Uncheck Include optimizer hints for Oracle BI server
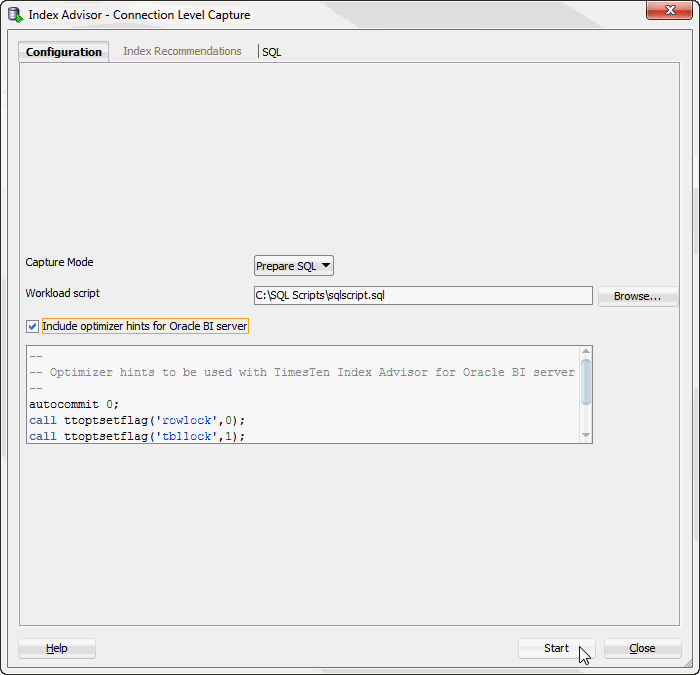This screenshot has height=675, width=700. pyautogui.click(x=32, y=326)
